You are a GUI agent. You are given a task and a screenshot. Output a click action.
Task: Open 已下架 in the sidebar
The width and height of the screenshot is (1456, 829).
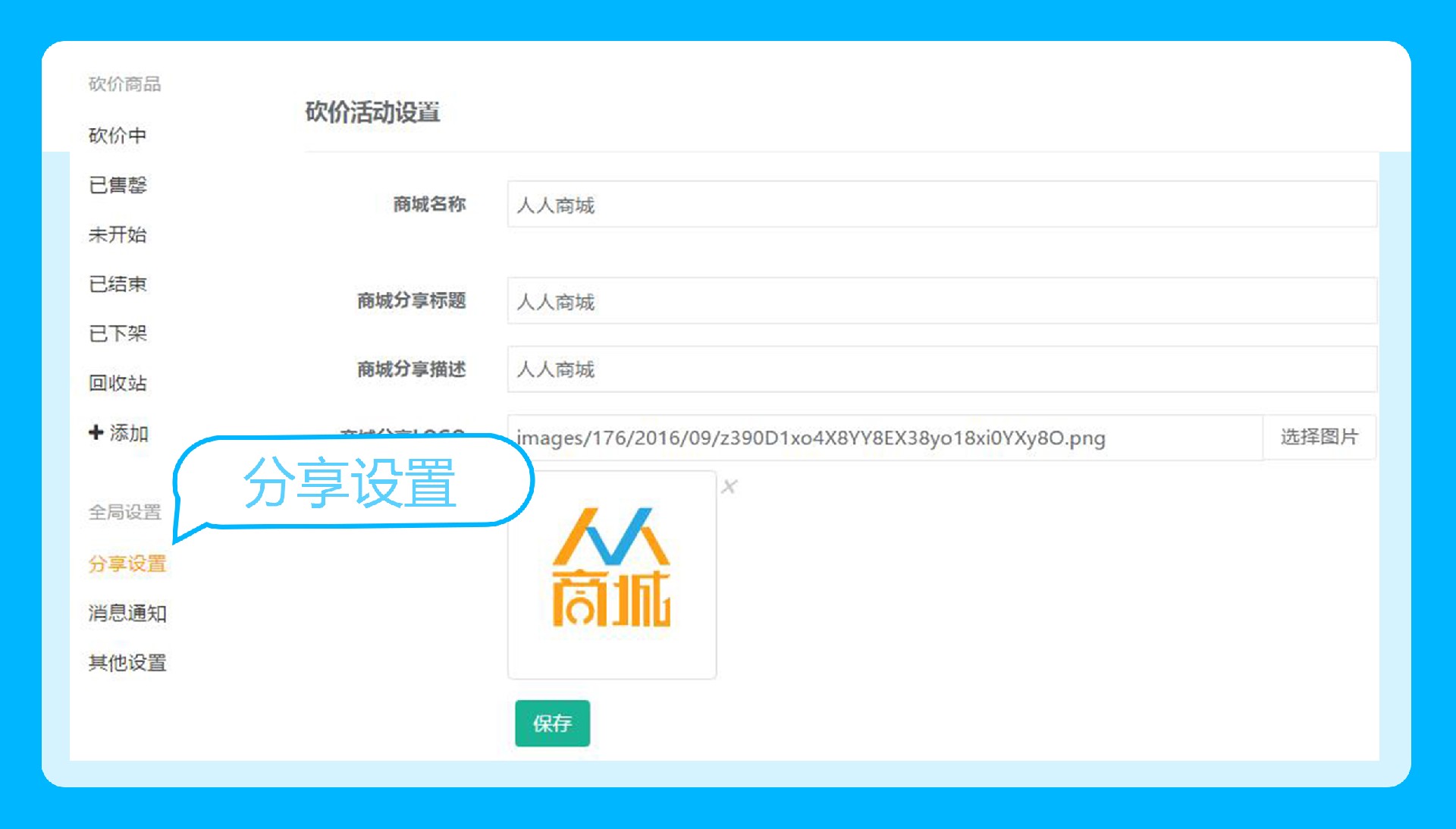click(x=118, y=334)
